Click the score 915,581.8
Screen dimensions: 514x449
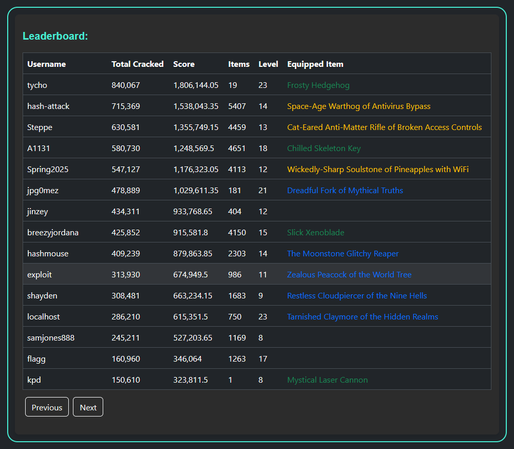(190, 232)
